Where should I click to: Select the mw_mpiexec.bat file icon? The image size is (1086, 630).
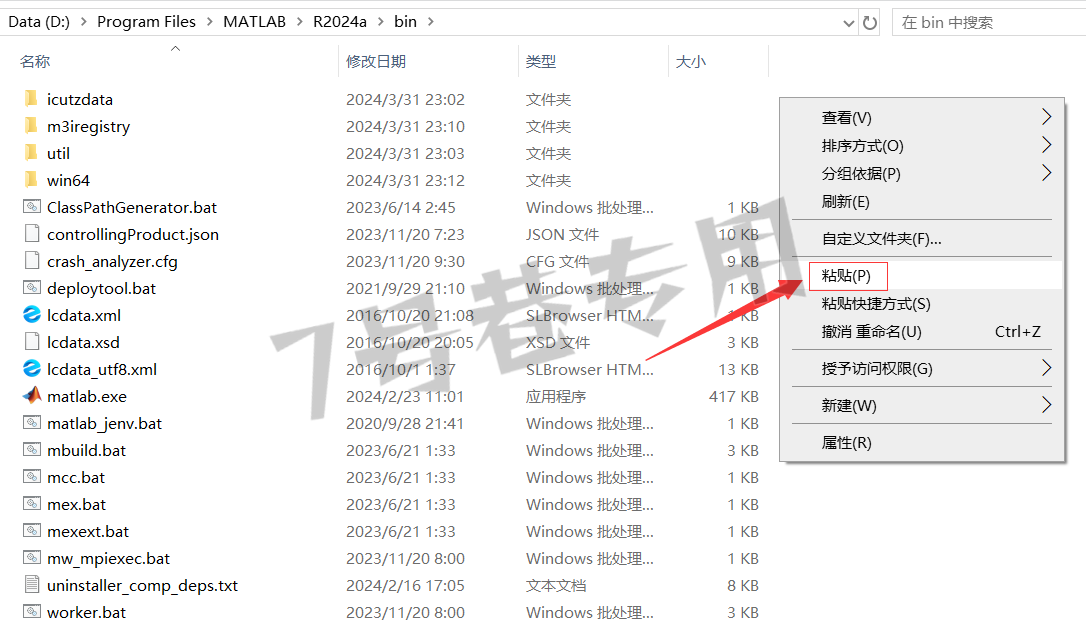32,558
